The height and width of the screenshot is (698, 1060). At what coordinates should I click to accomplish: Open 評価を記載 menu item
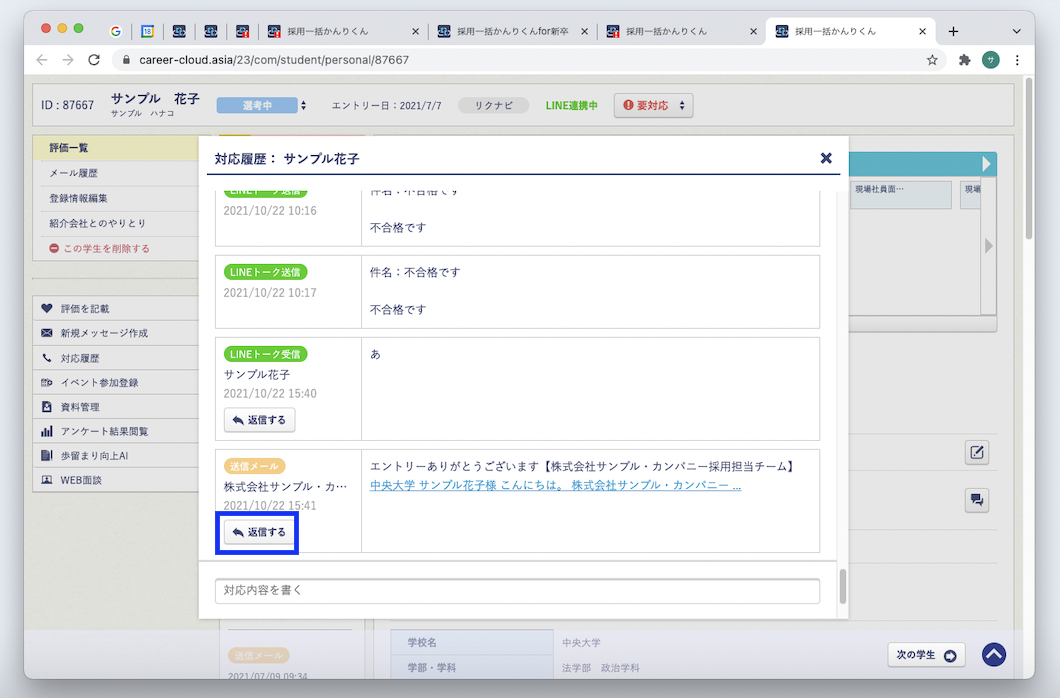click(116, 309)
